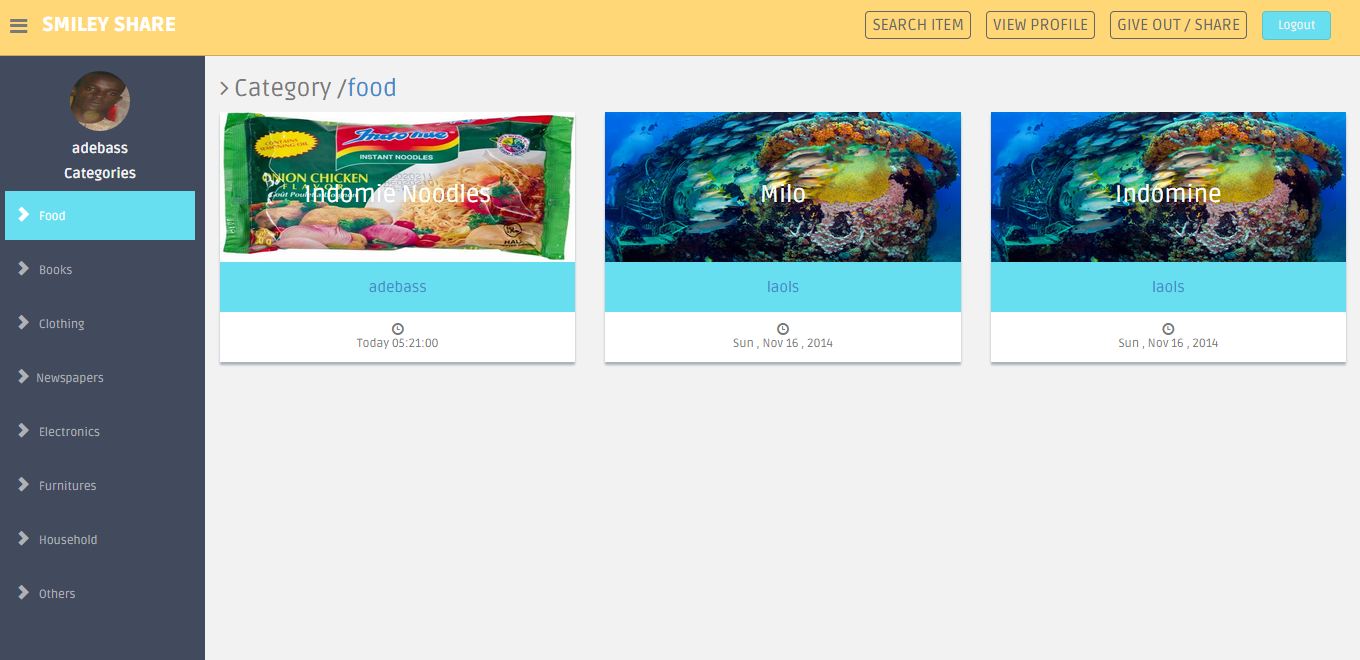Click the arrow icon before Category heading
The width and height of the screenshot is (1360, 660).
[225, 89]
